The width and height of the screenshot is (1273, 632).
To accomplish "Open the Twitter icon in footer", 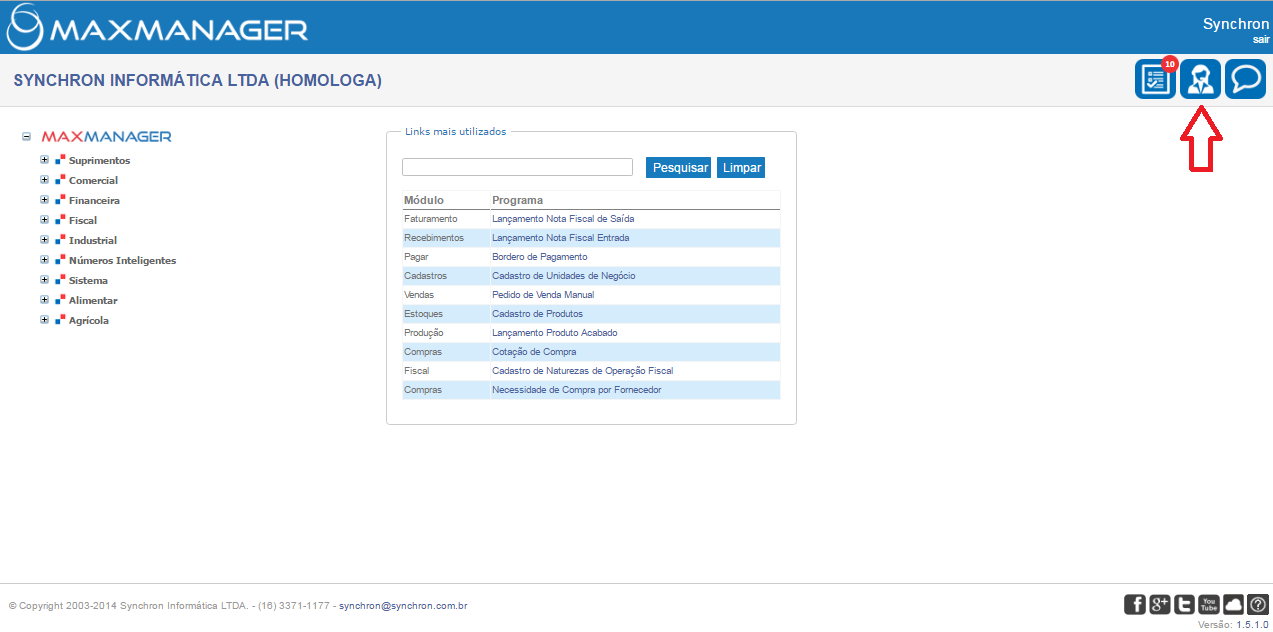I will [x=1184, y=604].
